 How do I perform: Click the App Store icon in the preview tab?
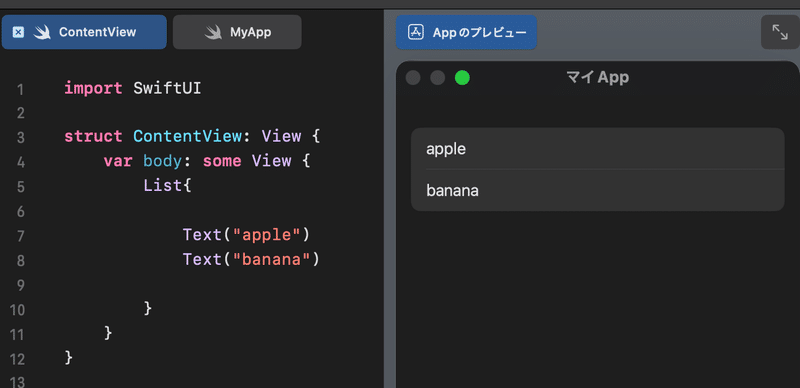416,32
